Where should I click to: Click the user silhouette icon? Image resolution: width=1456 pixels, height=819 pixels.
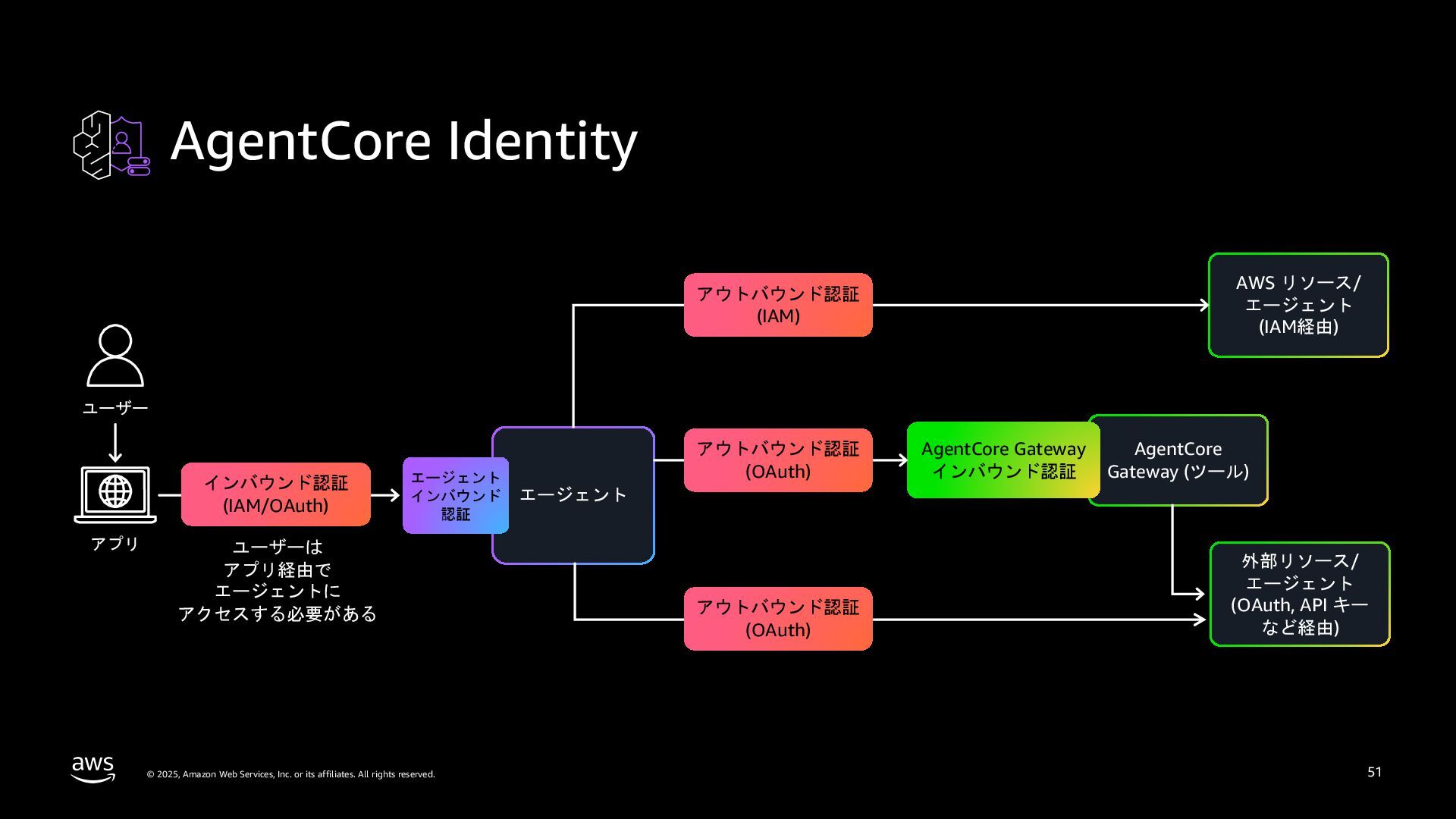(115, 356)
